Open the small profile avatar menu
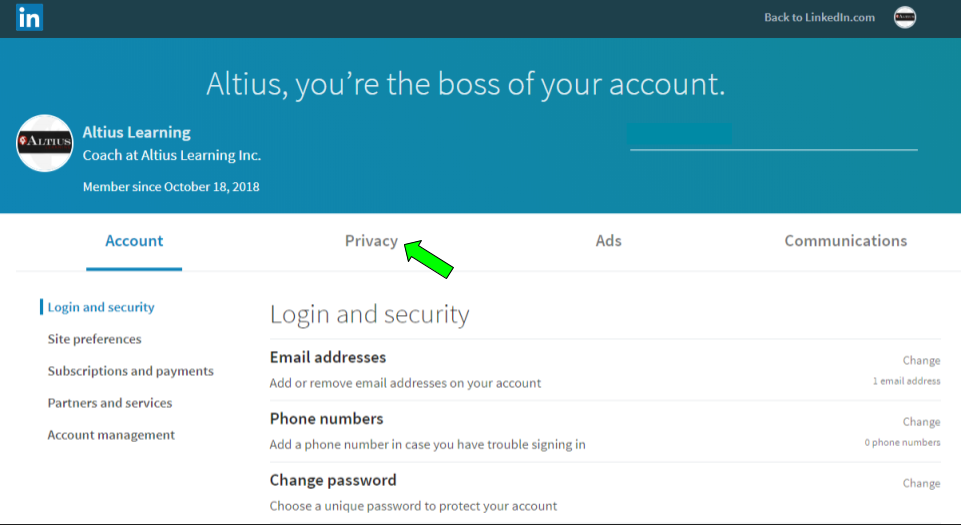Viewport: 961px width, 525px height. [x=905, y=17]
